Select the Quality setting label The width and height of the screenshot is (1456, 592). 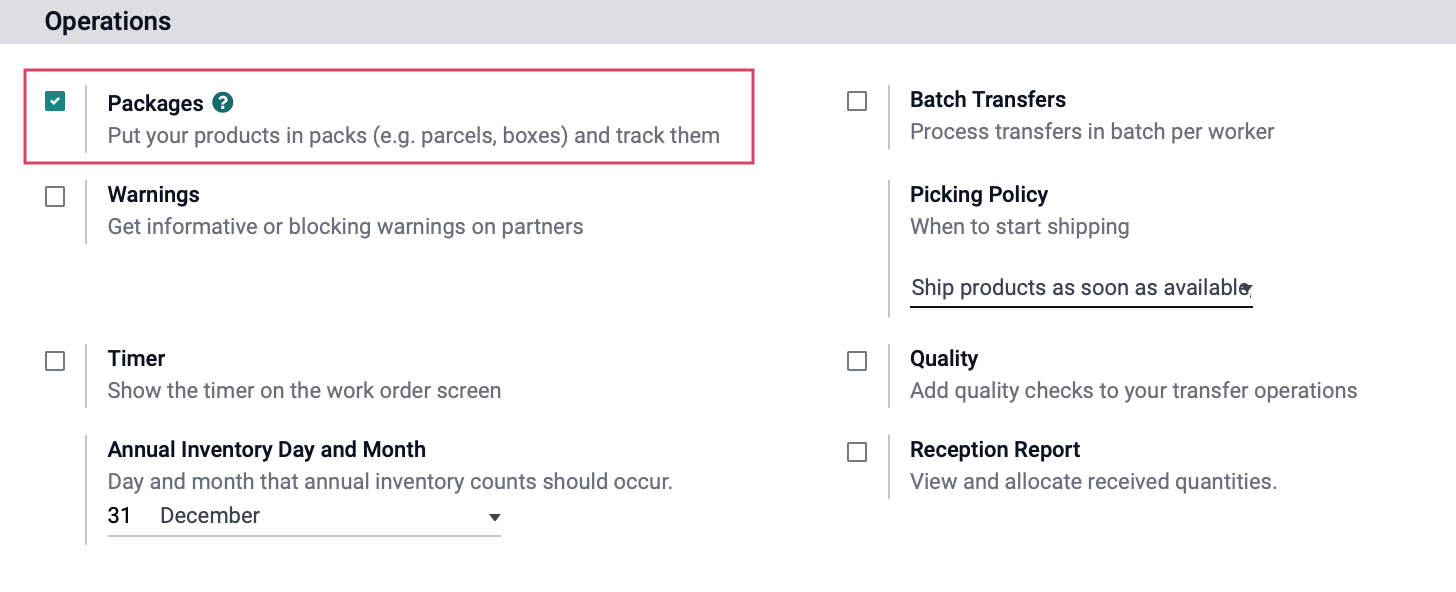click(944, 359)
